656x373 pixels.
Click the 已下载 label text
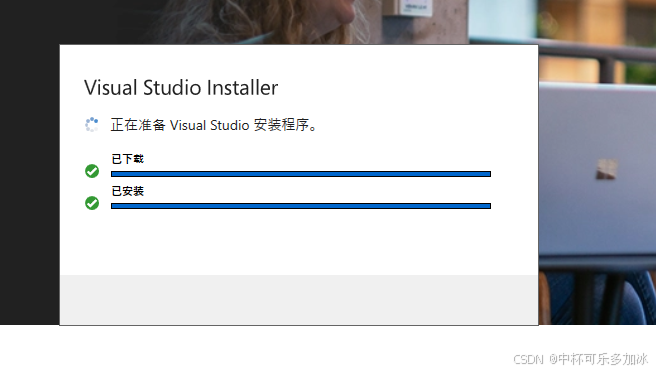128,159
